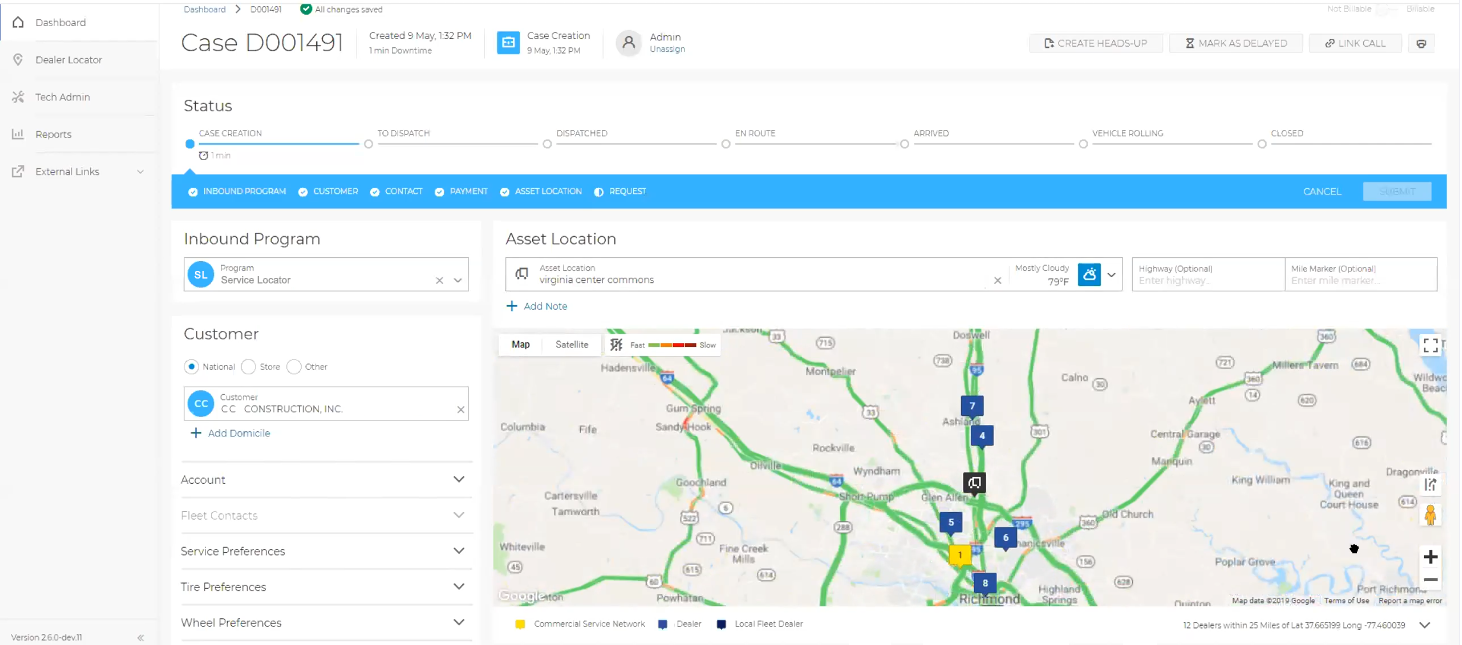Expand the Account section
The width and height of the screenshot is (1462, 645).
[459, 480]
